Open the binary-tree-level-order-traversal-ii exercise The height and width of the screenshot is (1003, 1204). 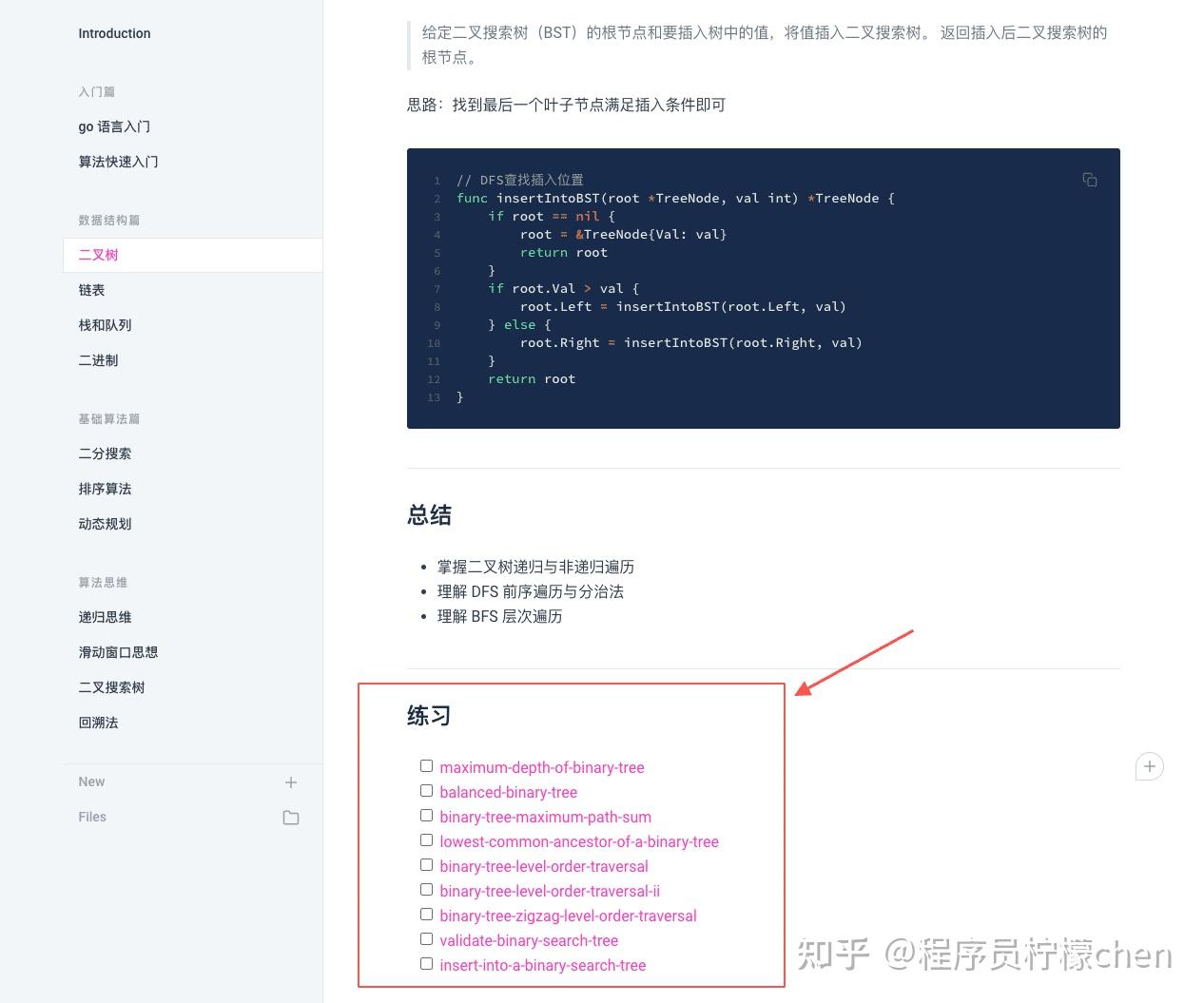(550, 891)
